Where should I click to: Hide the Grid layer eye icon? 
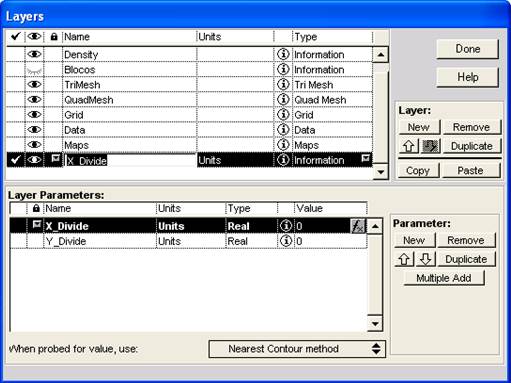point(34,114)
